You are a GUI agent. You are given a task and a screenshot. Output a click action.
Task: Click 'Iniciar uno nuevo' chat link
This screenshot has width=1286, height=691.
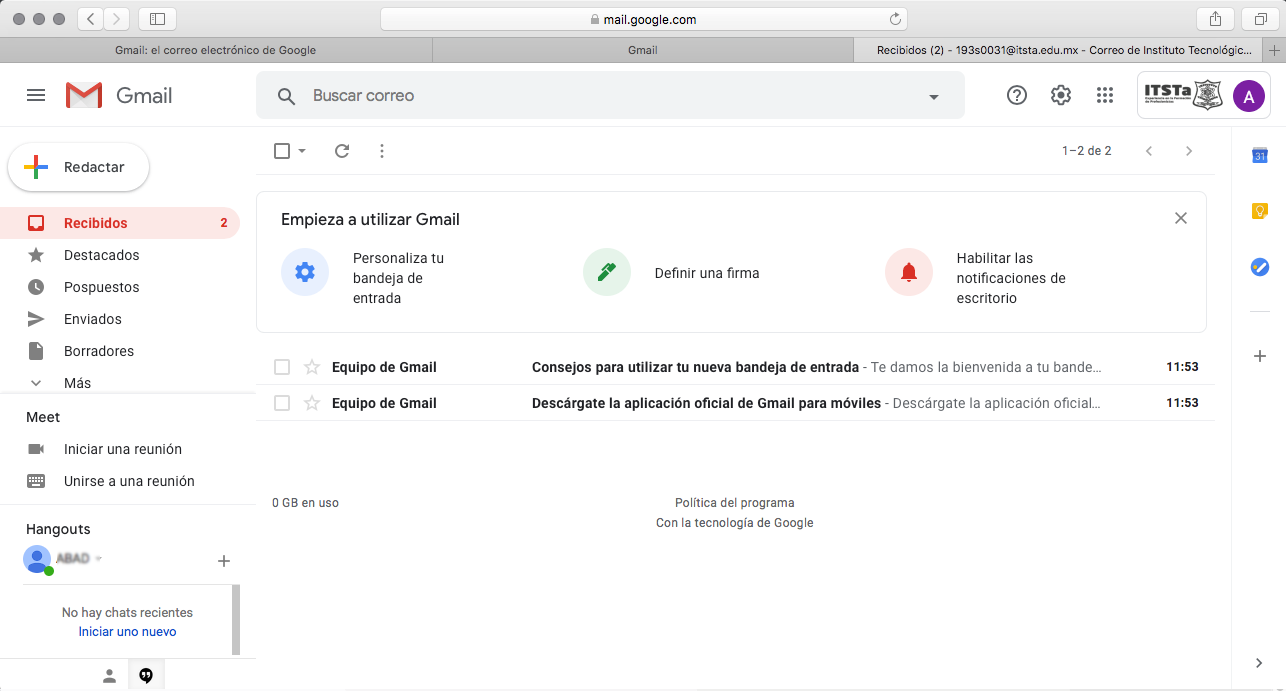[x=127, y=632]
